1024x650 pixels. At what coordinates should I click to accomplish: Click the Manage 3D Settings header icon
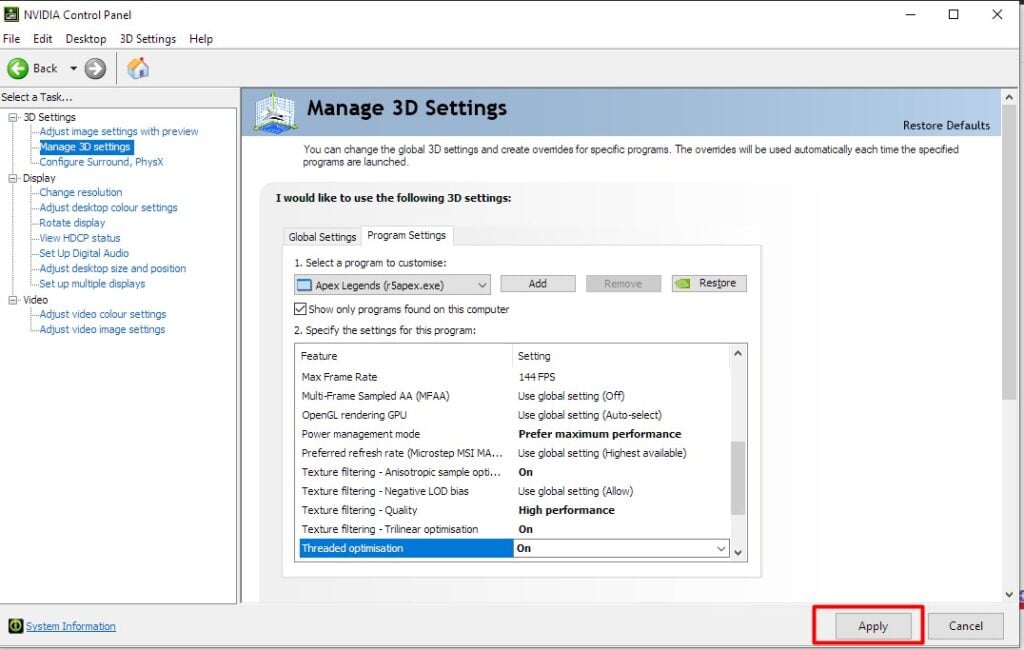tap(275, 112)
